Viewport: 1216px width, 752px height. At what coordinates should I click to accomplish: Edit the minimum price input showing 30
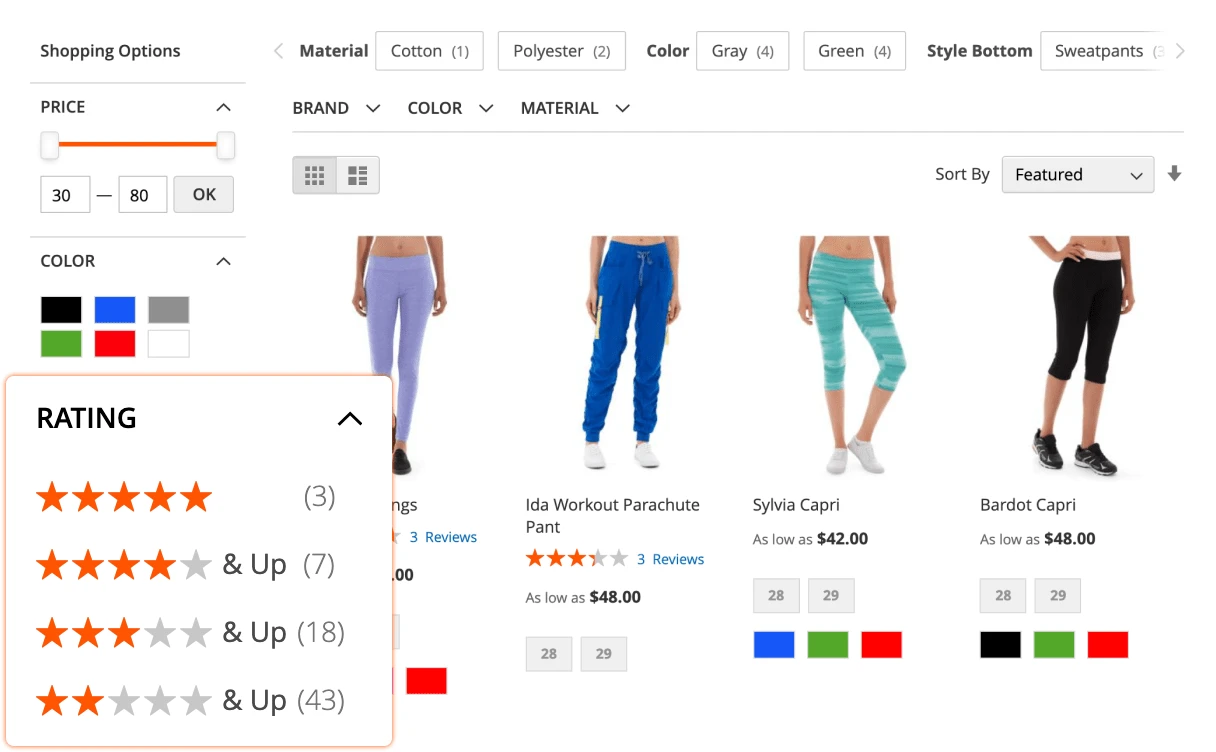65,194
